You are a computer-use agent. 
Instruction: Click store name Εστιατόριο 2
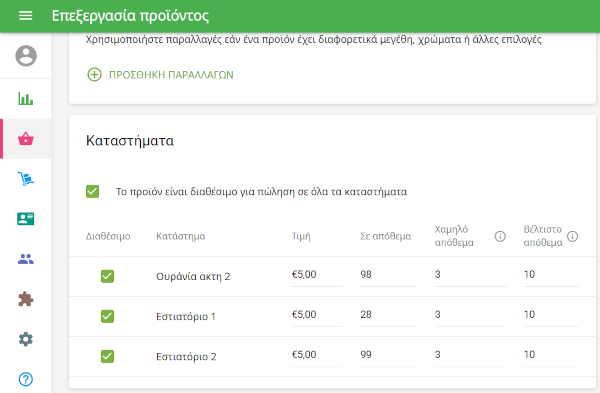pos(186,357)
